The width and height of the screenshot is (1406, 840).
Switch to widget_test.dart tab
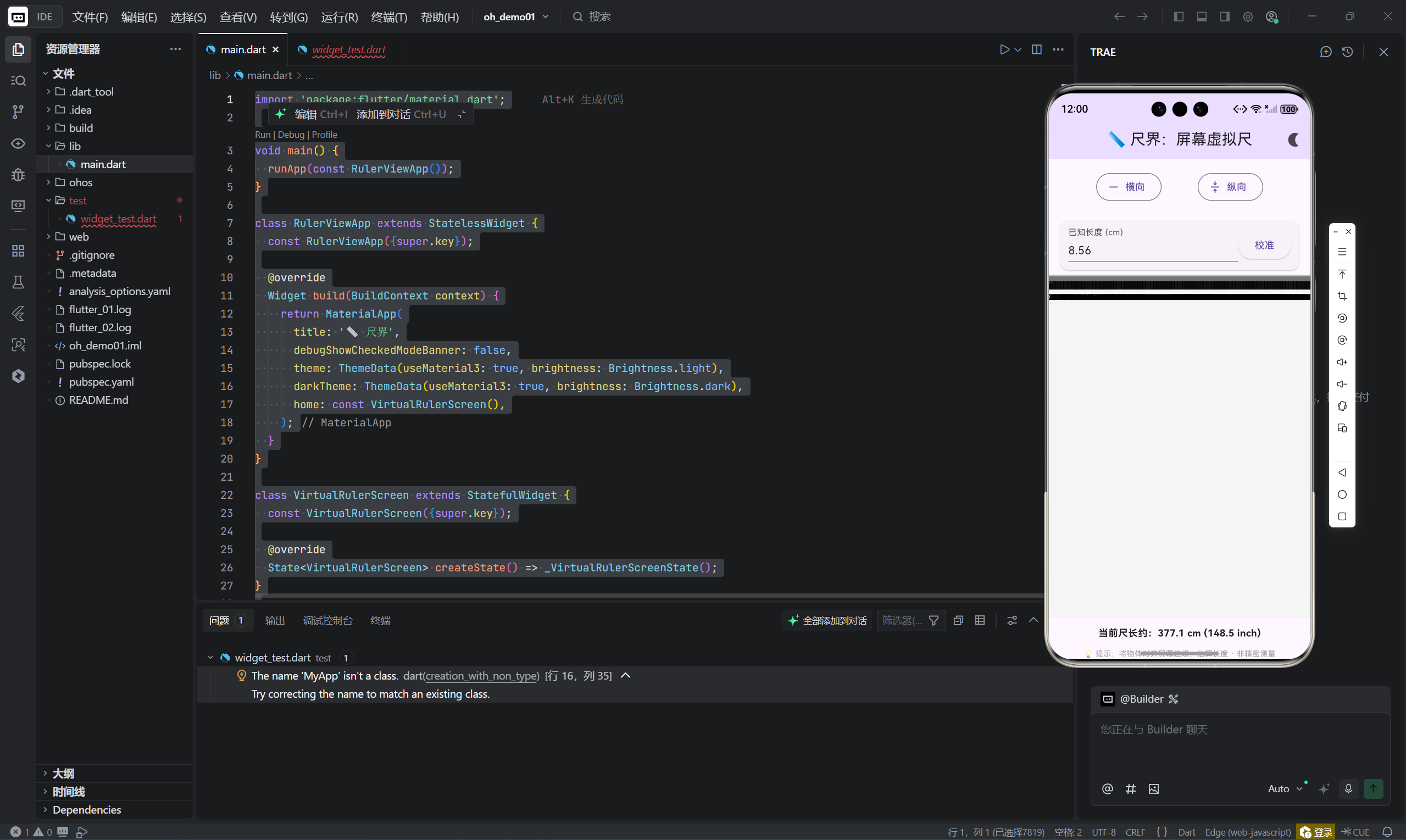click(x=348, y=49)
